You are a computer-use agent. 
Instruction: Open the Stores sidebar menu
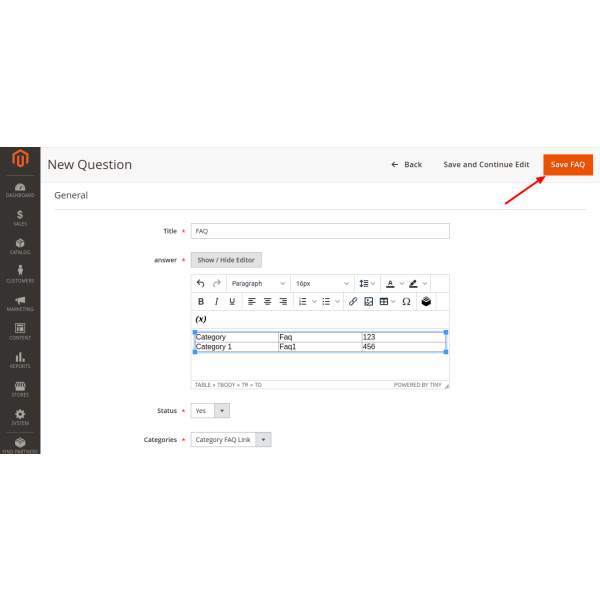tap(20, 389)
